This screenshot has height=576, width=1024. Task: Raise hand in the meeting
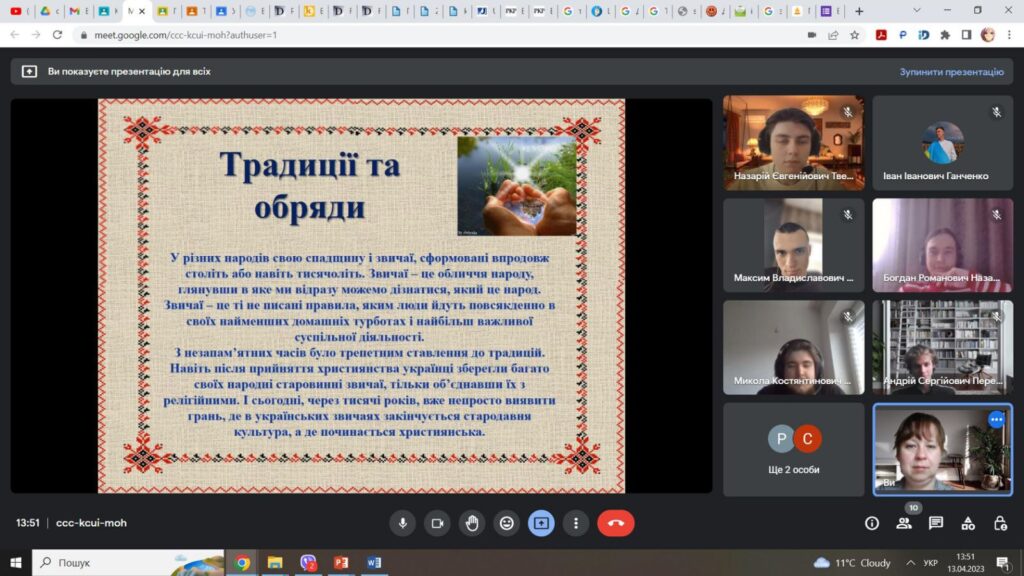[472, 523]
